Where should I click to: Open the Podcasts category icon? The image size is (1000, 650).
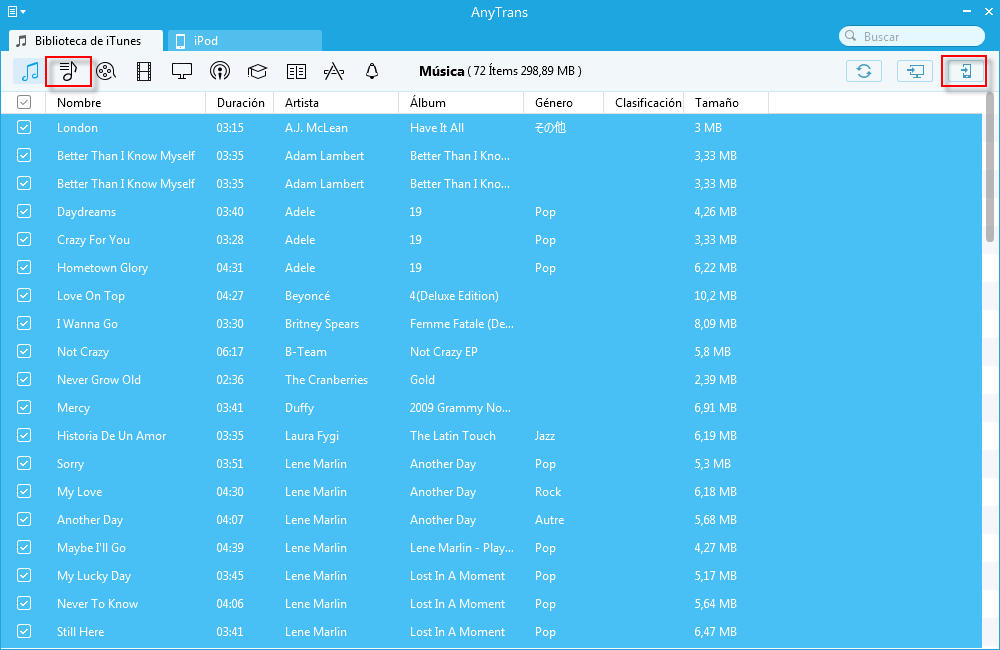220,71
